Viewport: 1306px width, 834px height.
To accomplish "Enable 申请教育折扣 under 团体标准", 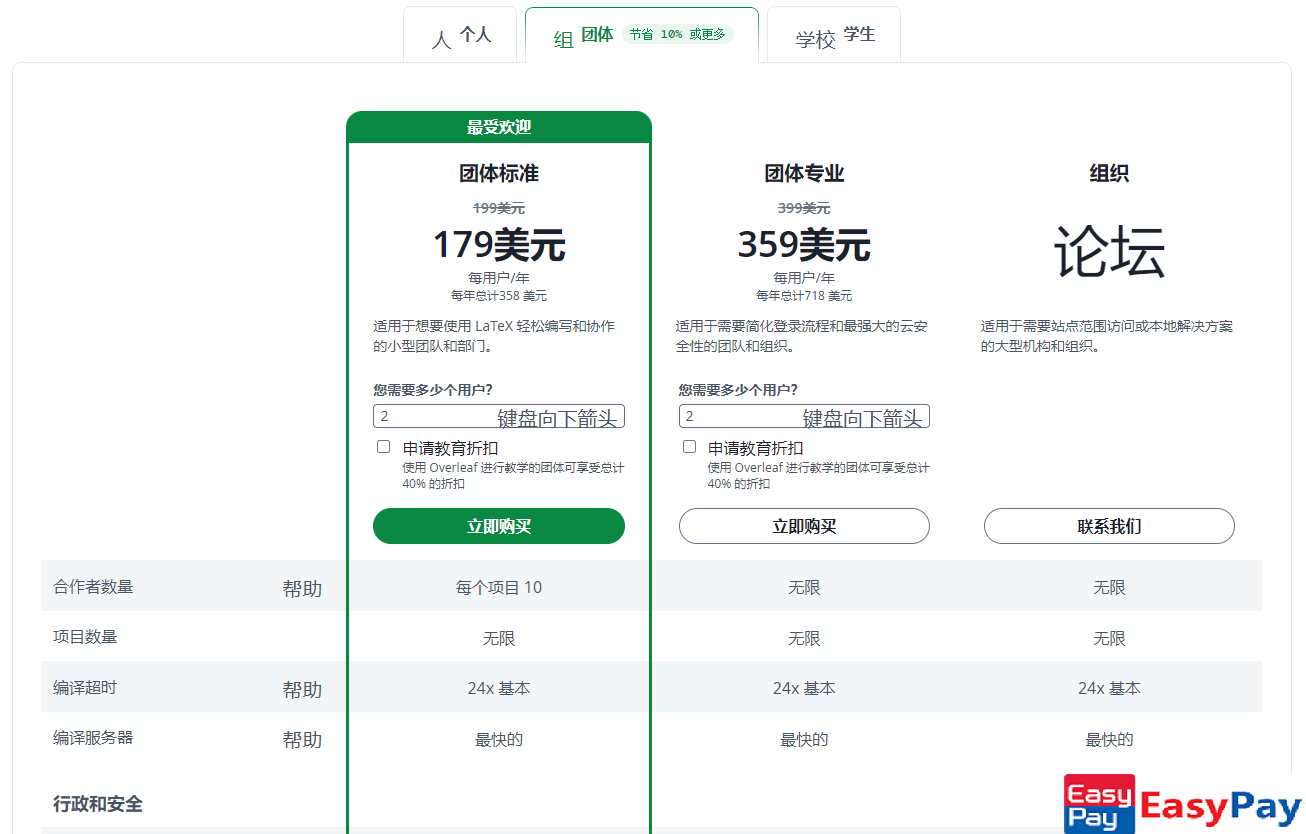I will (x=383, y=447).
